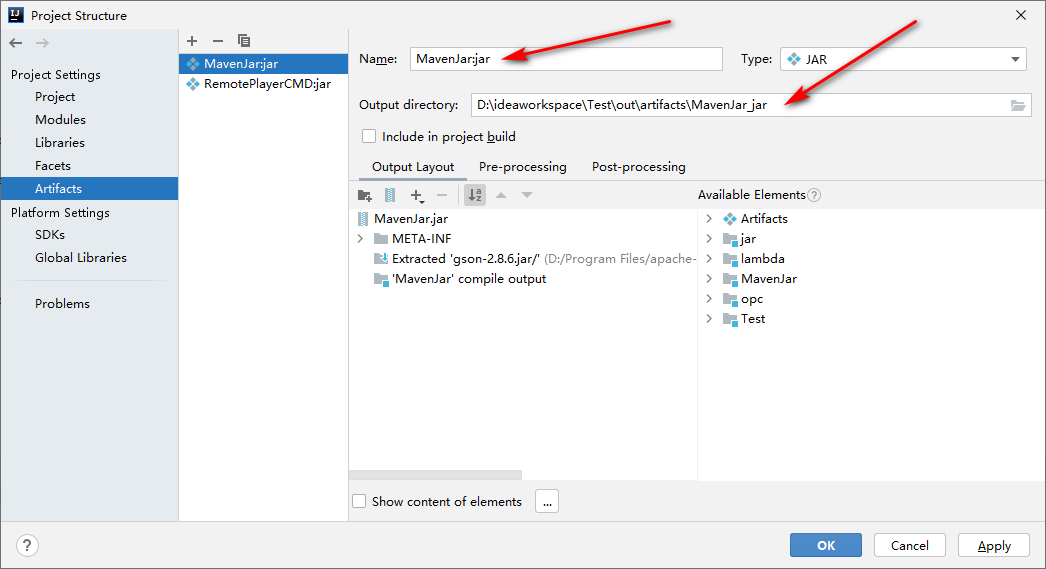The height and width of the screenshot is (569, 1046).
Task: Open Available Elements help icon
Action: click(x=814, y=195)
